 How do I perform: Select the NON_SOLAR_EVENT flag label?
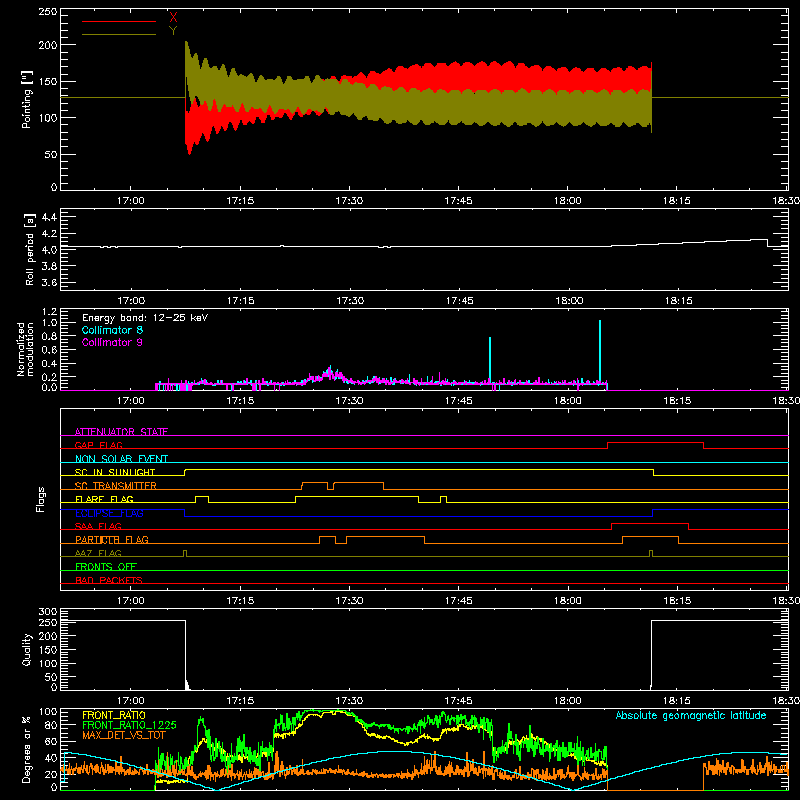click(121, 459)
